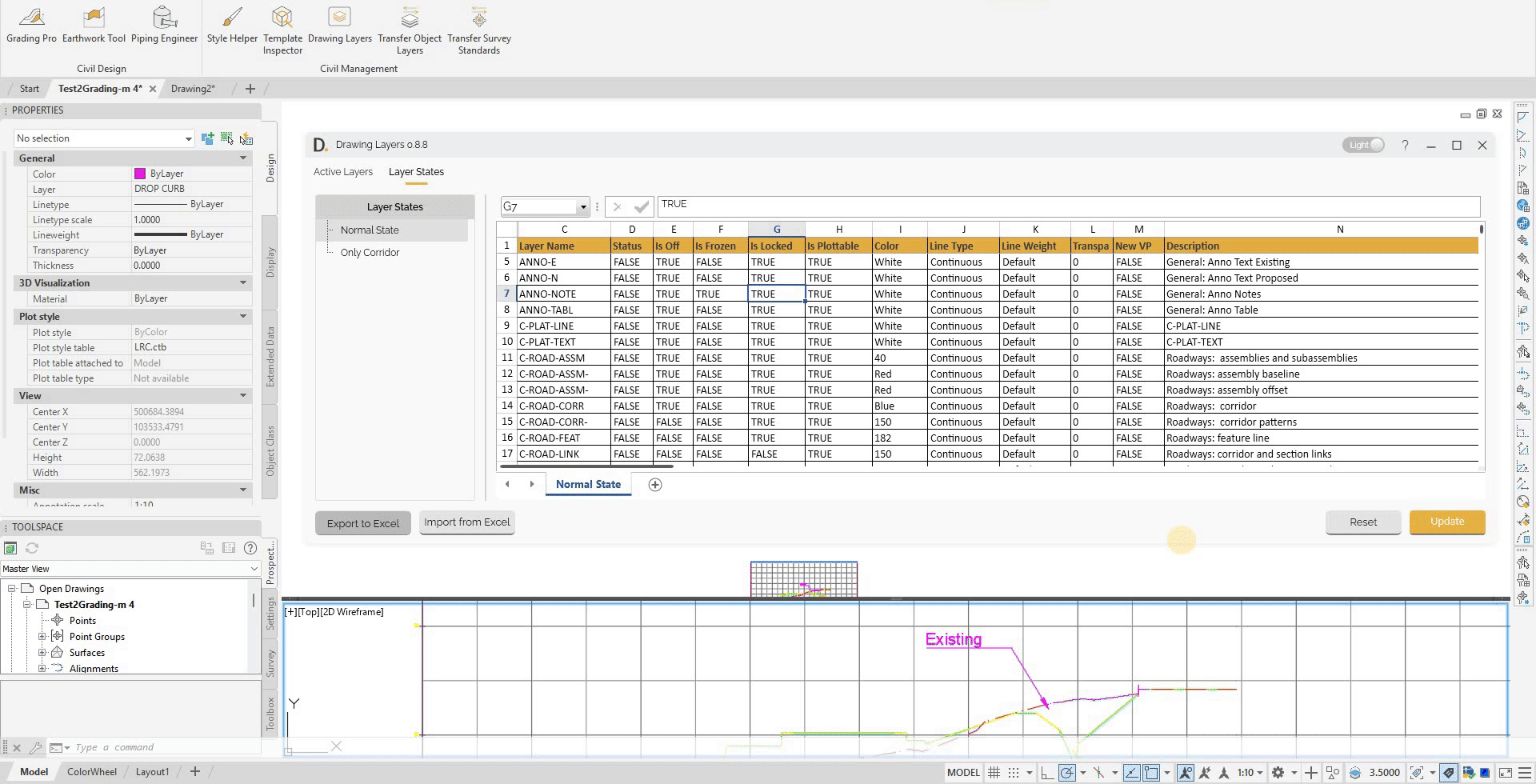Toggle grid display in status bar
The height and width of the screenshot is (784, 1536).
point(994,772)
